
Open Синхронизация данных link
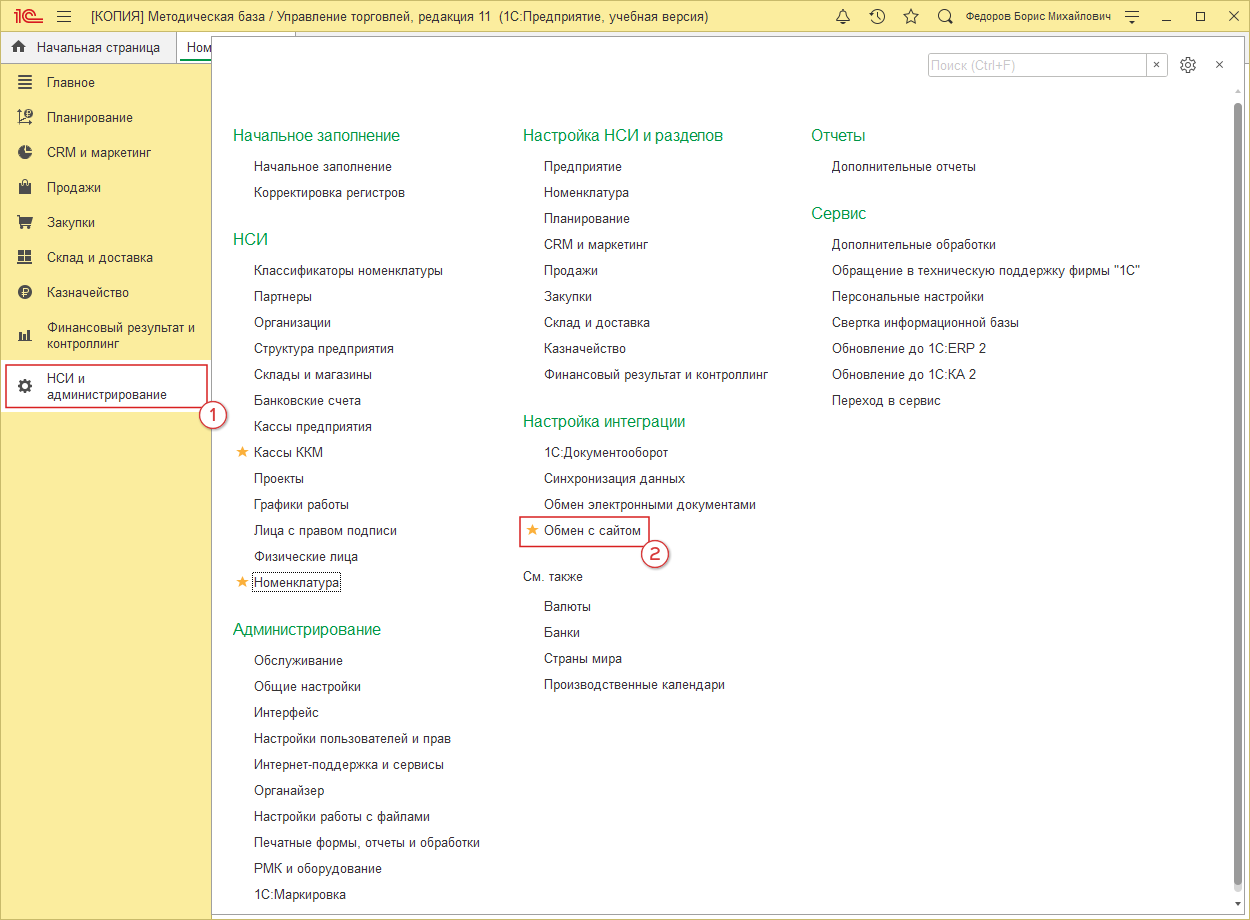(614, 478)
